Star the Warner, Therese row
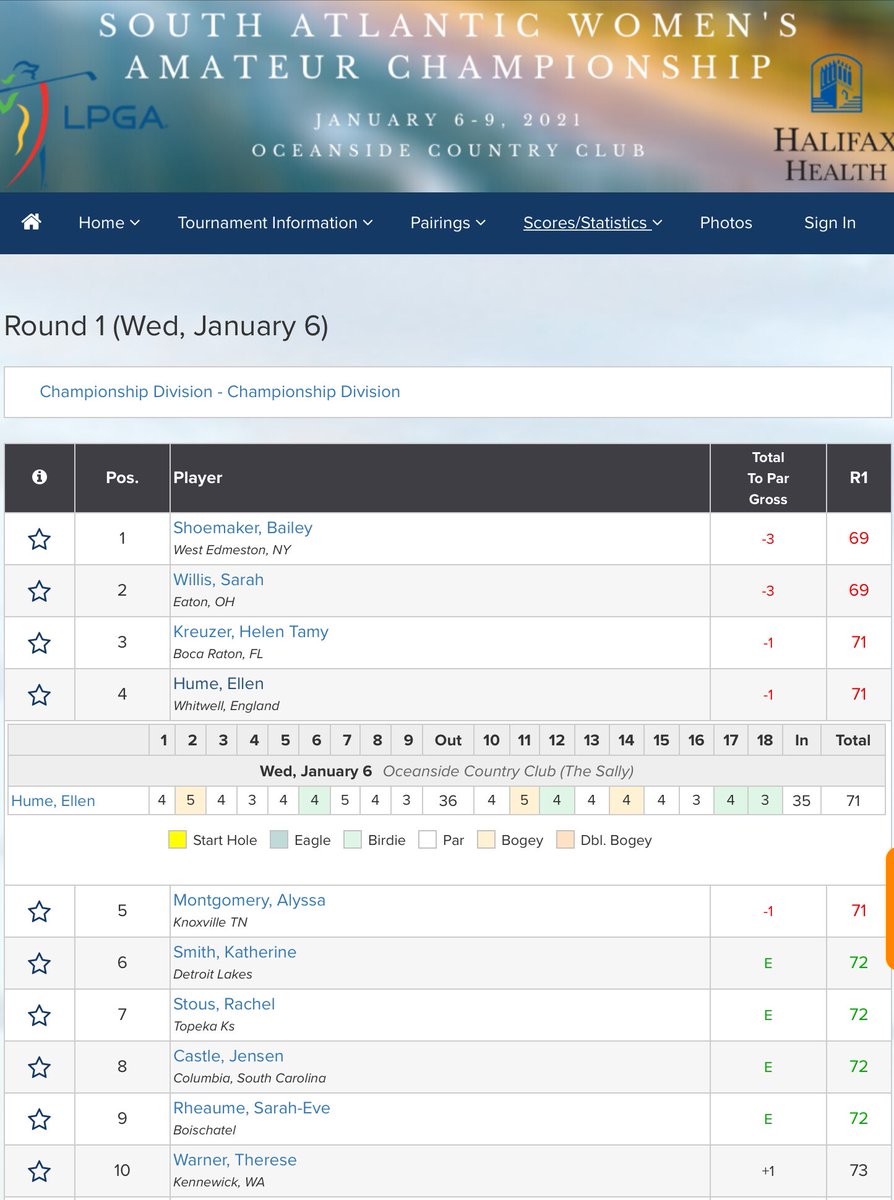 tap(39, 1171)
